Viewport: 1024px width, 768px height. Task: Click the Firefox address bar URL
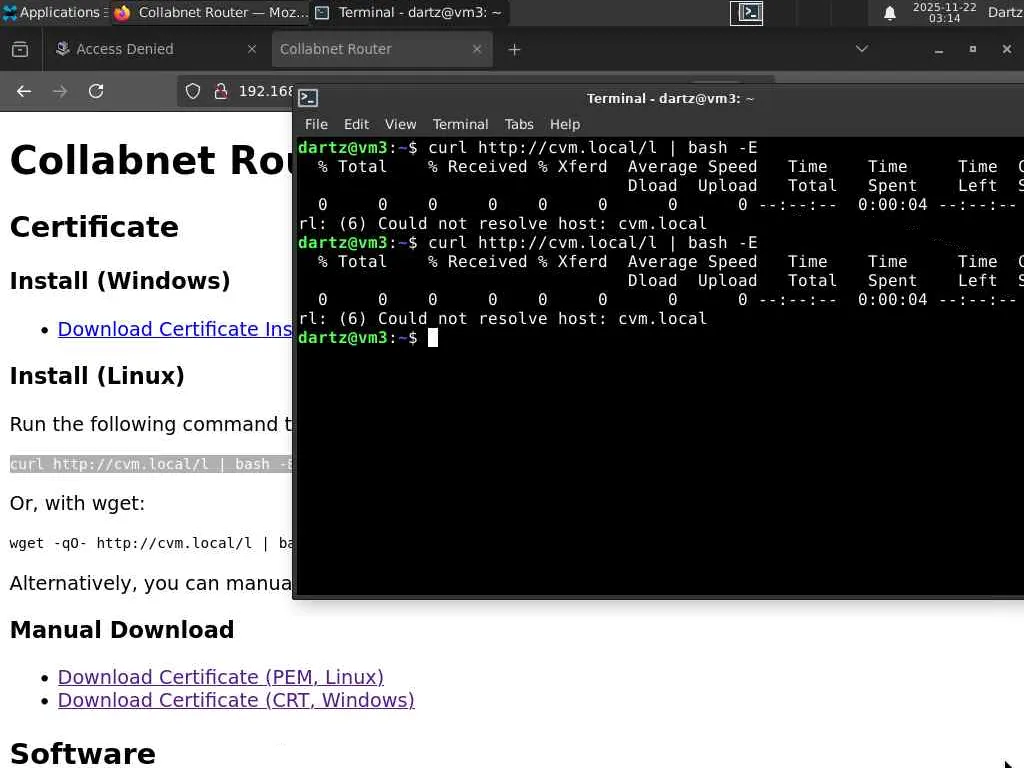(x=265, y=91)
